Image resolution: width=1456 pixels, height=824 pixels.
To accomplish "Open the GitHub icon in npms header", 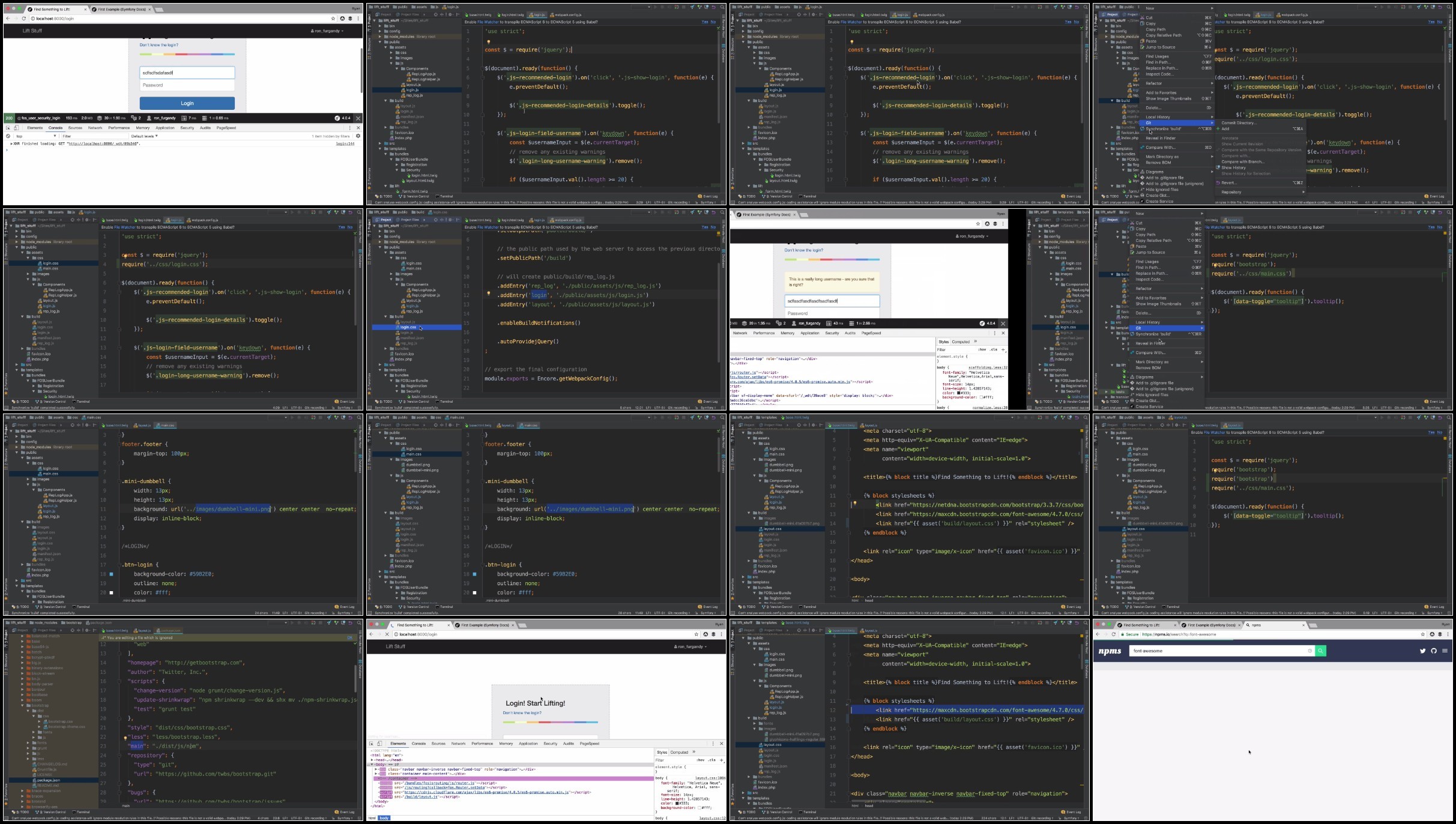I will coord(1434,651).
